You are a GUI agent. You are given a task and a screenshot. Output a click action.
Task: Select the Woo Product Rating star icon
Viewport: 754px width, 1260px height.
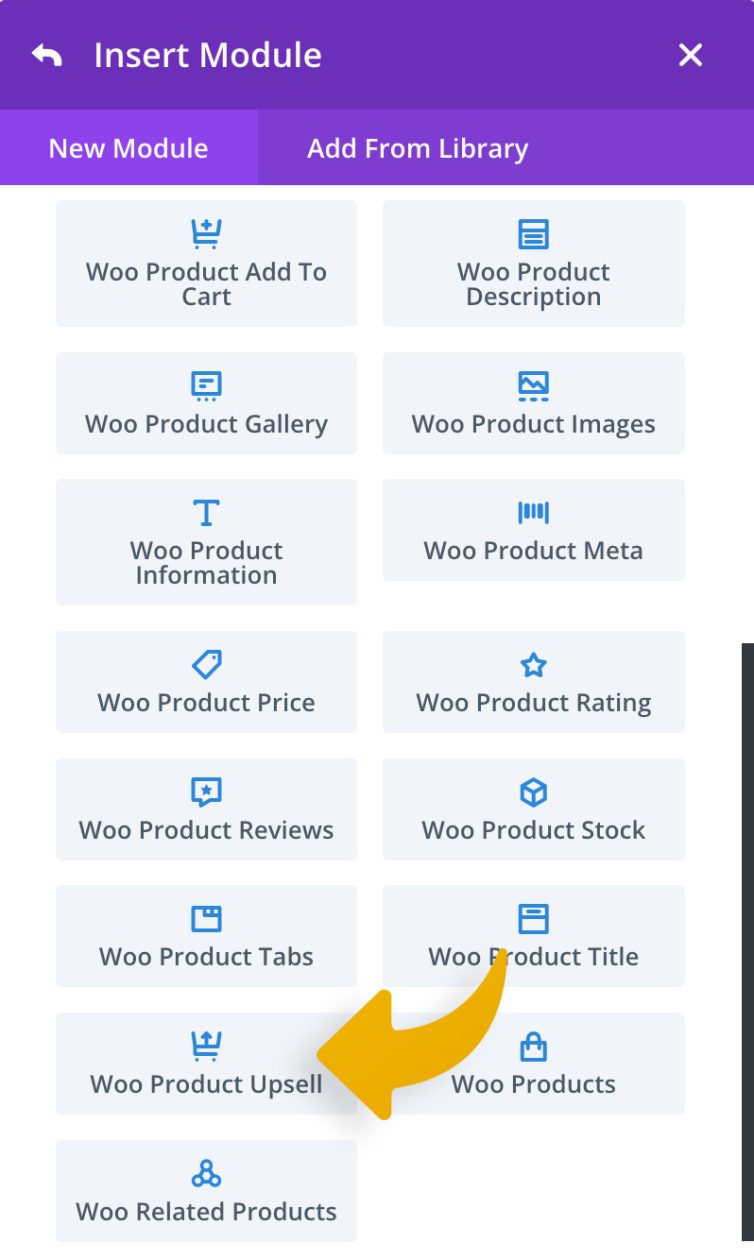[x=533, y=664]
